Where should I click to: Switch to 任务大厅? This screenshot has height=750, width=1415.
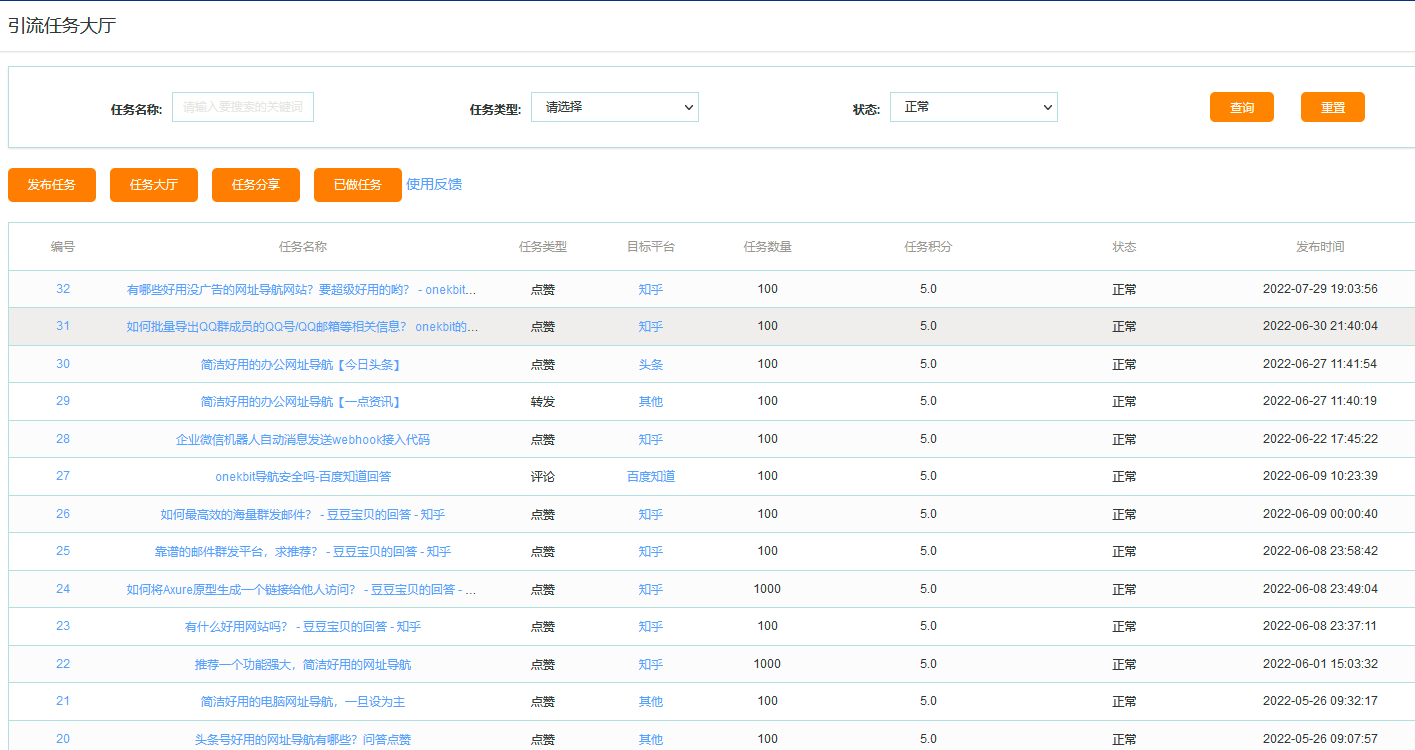(x=154, y=185)
